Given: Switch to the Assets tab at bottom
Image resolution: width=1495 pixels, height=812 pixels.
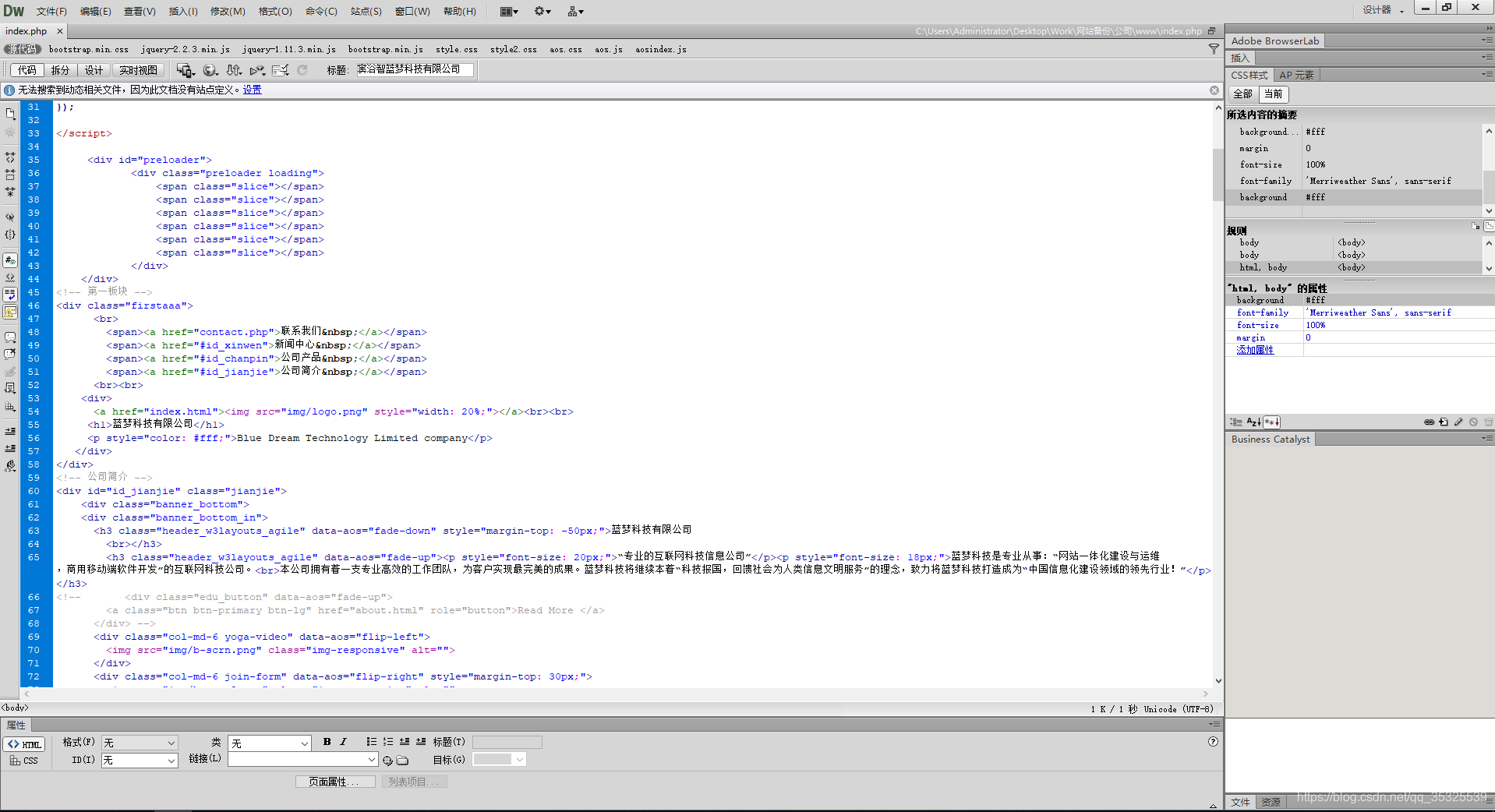Looking at the screenshot, I should pos(1271,802).
